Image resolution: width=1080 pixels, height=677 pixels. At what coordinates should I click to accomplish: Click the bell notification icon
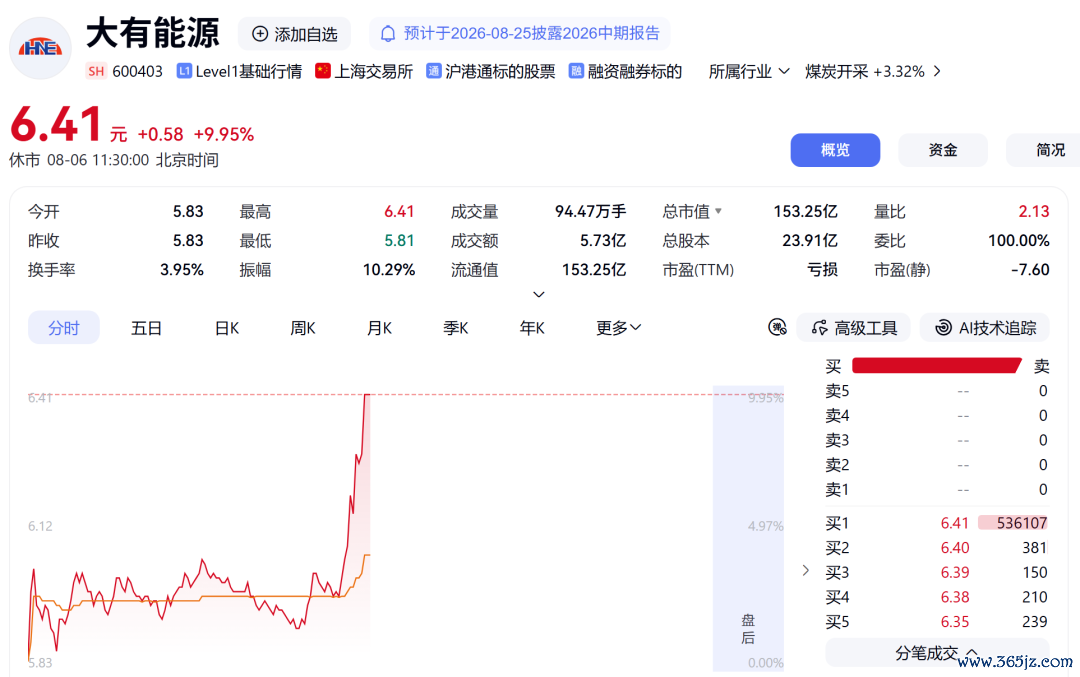point(388,34)
